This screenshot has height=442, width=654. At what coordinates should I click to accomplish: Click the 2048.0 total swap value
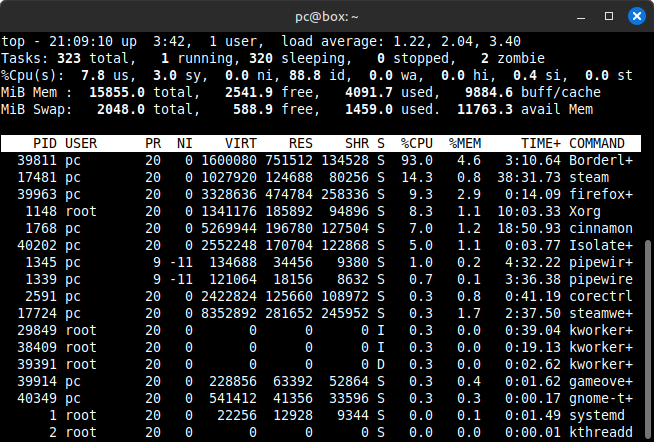(x=121, y=110)
